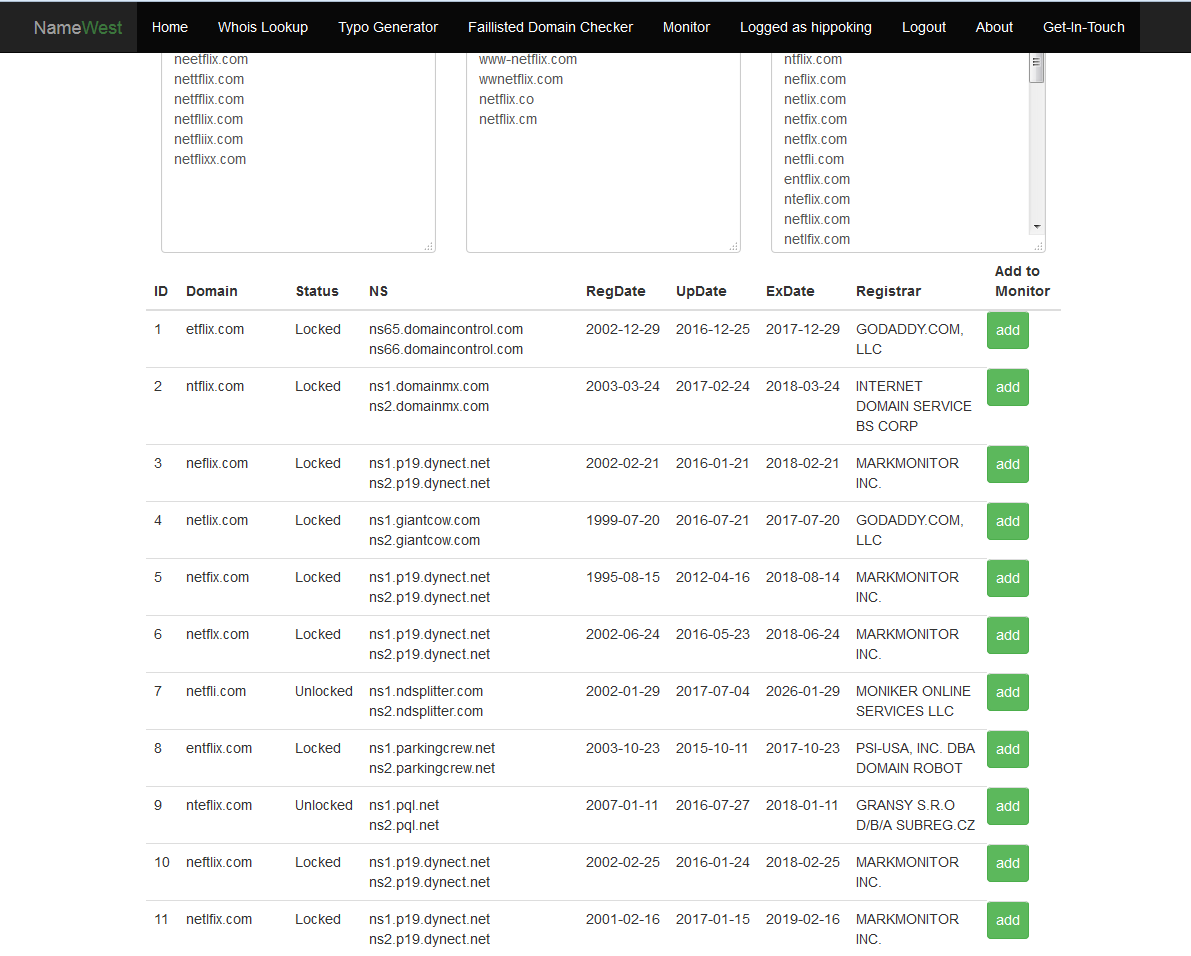This screenshot has height=956, width=1191.
Task: Add netfix.com to monitor
Action: pos(1008,578)
